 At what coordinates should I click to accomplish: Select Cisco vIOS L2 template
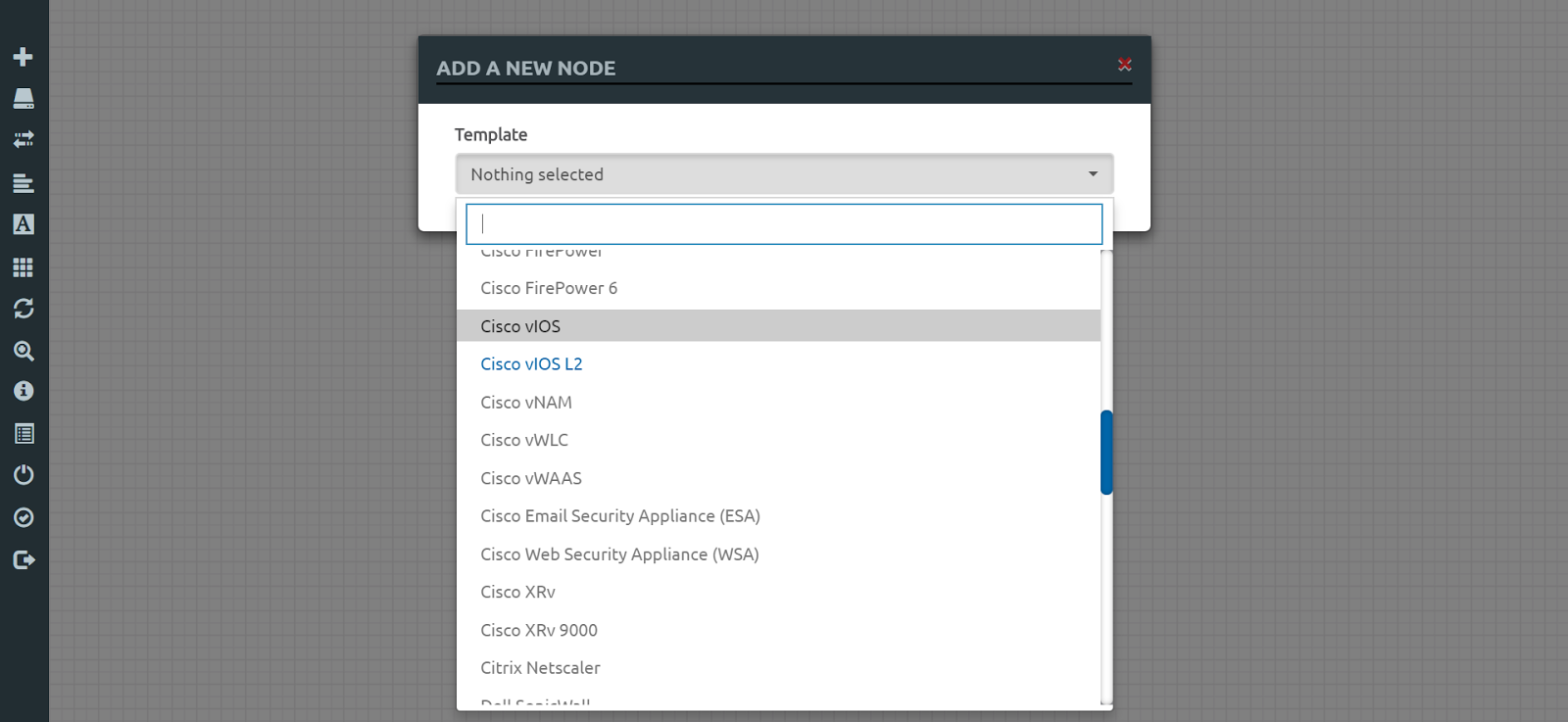pos(778,364)
